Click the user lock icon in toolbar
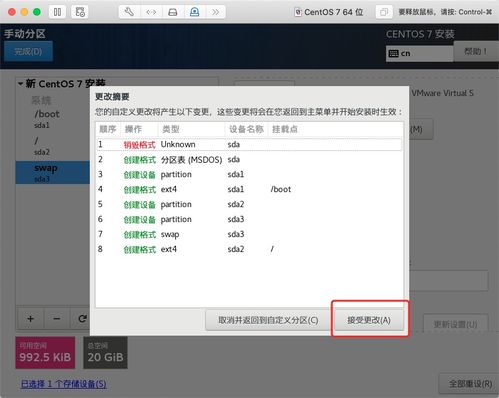 coord(194,12)
